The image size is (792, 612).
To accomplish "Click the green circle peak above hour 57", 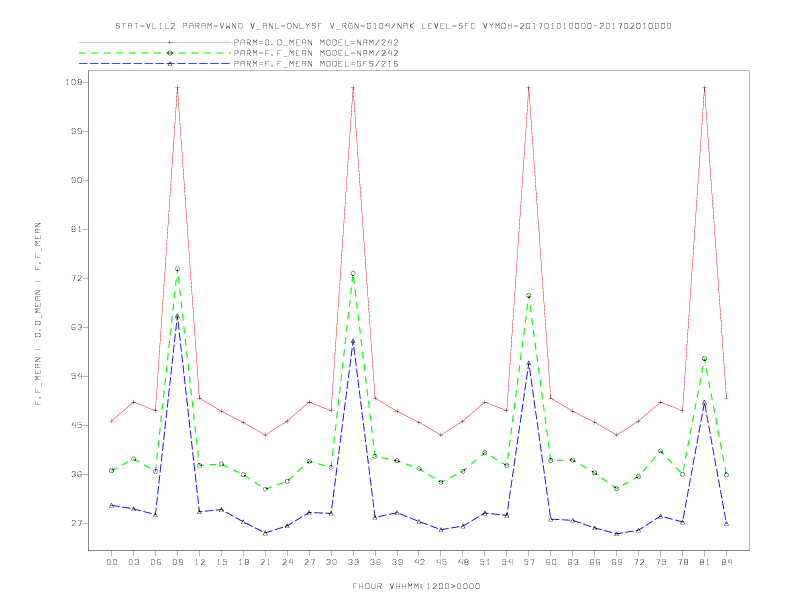I will [528, 295].
